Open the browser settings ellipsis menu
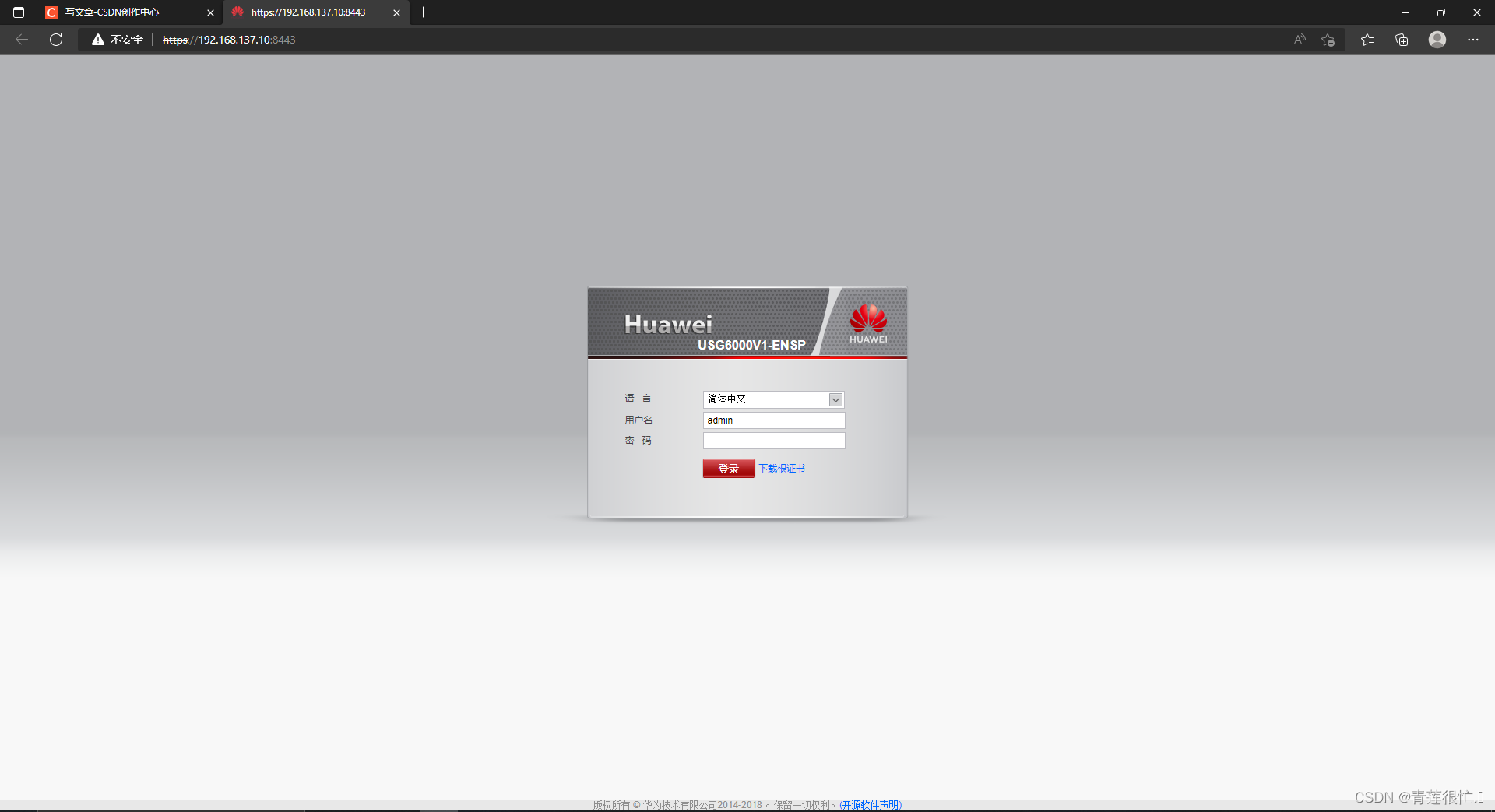1495x812 pixels. 1473,40
